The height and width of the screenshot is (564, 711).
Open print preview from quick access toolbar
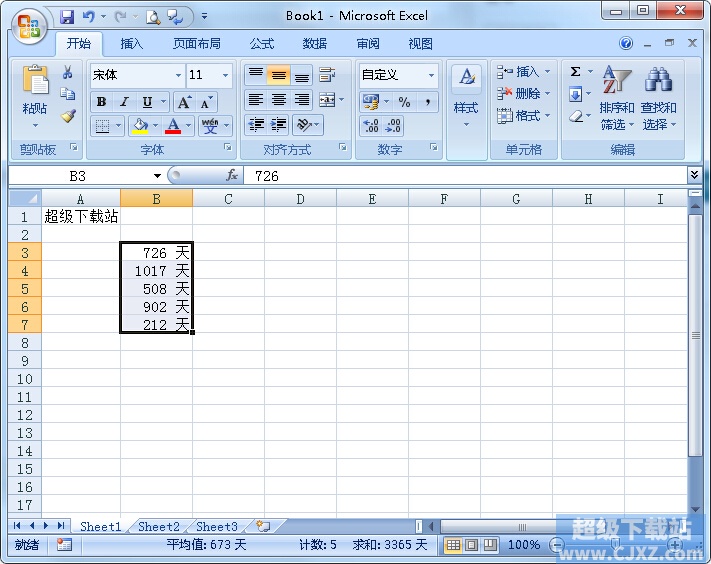(x=153, y=17)
